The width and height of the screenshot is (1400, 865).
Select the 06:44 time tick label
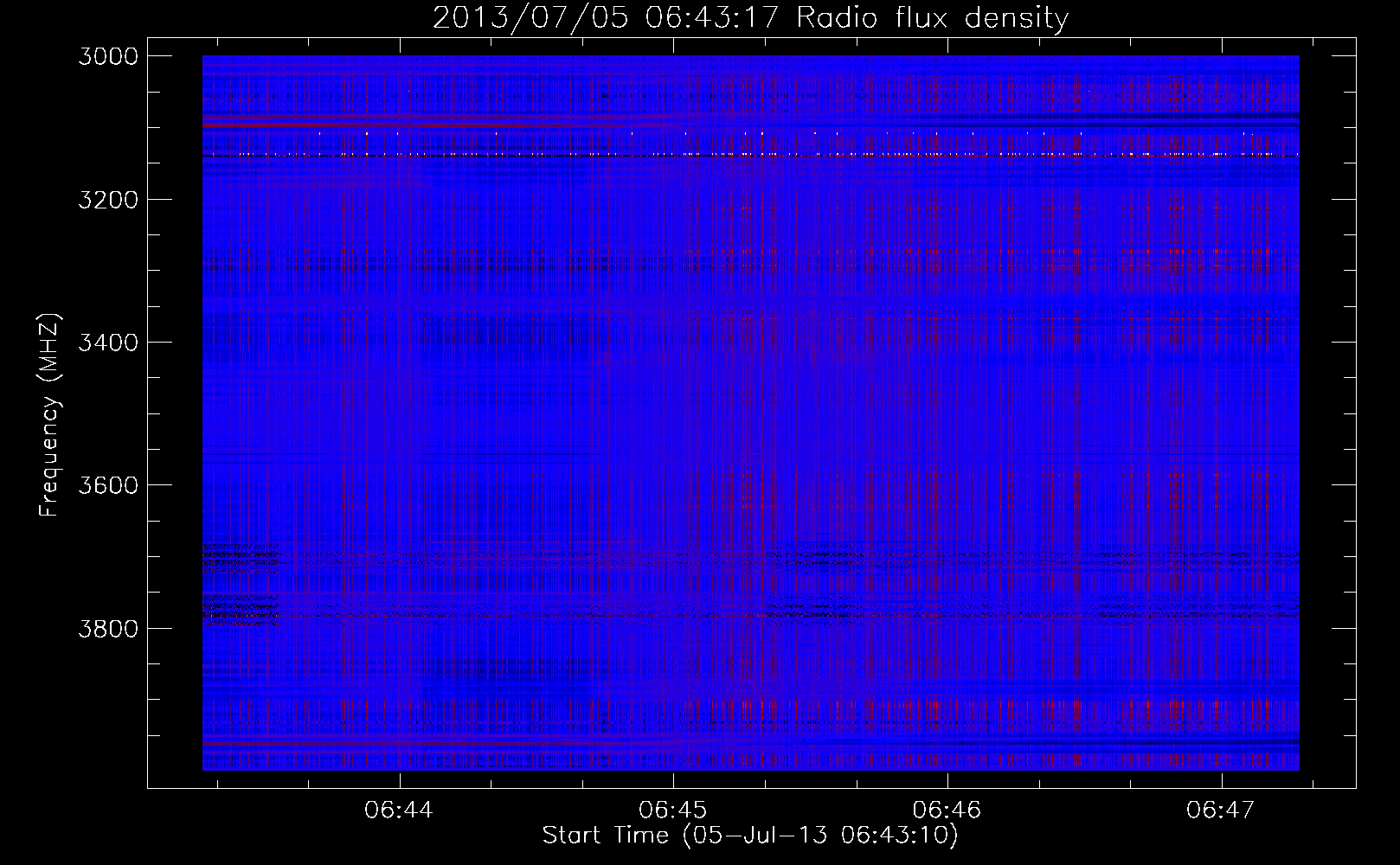[399, 810]
